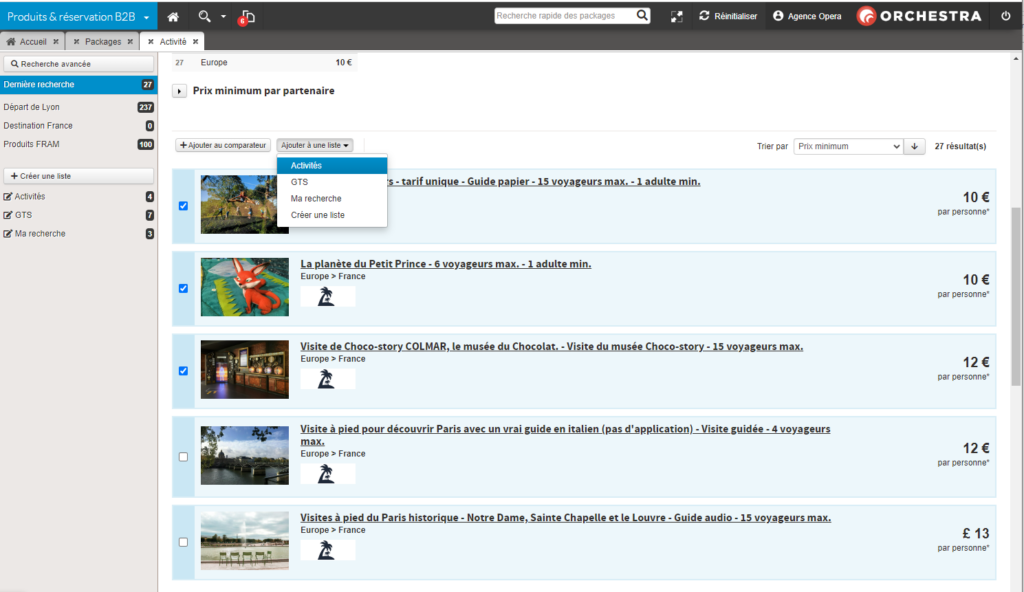Uncheck the Choco-story COLMAR checkbox

(x=183, y=371)
